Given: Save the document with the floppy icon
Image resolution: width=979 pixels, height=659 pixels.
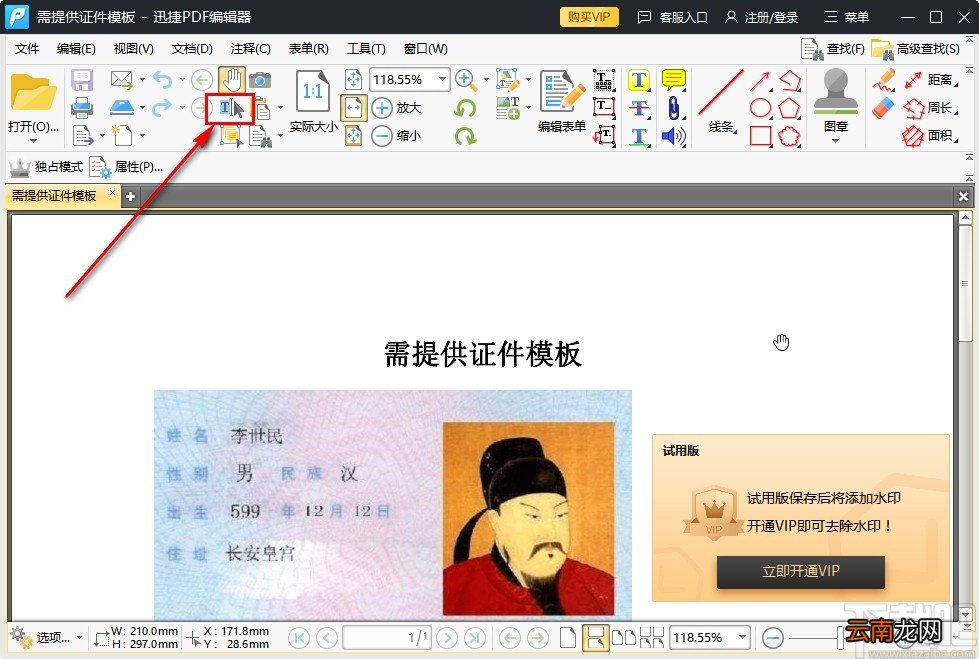Looking at the screenshot, I should (x=82, y=80).
